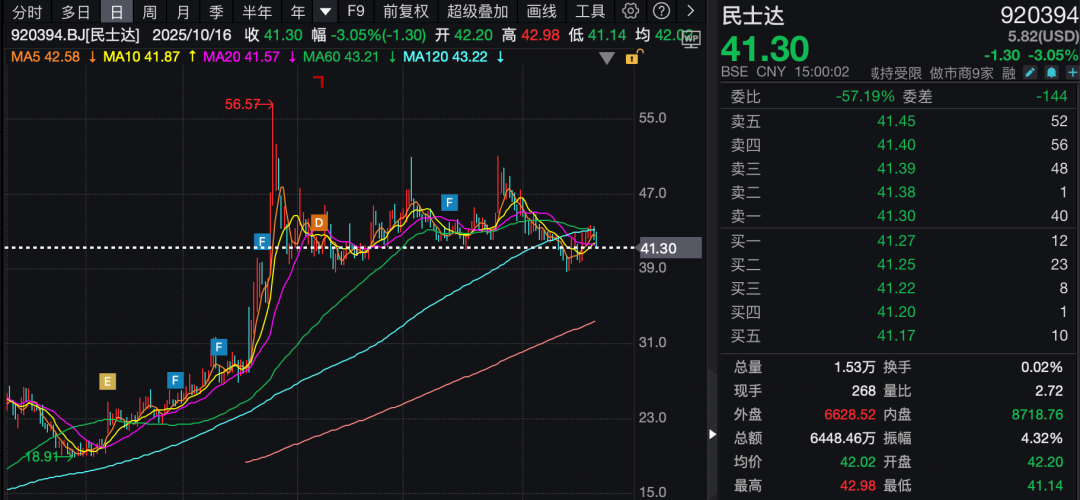
Task: Click the orange D dividend marker
Action: click(x=319, y=222)
